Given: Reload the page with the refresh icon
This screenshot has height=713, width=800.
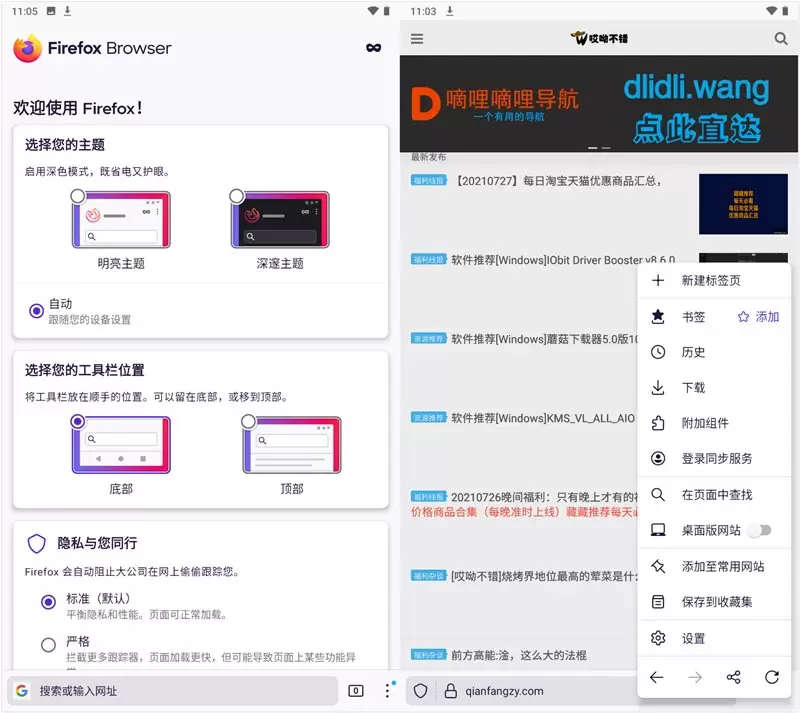Looking at the screenshot, I should click(772, 677).
